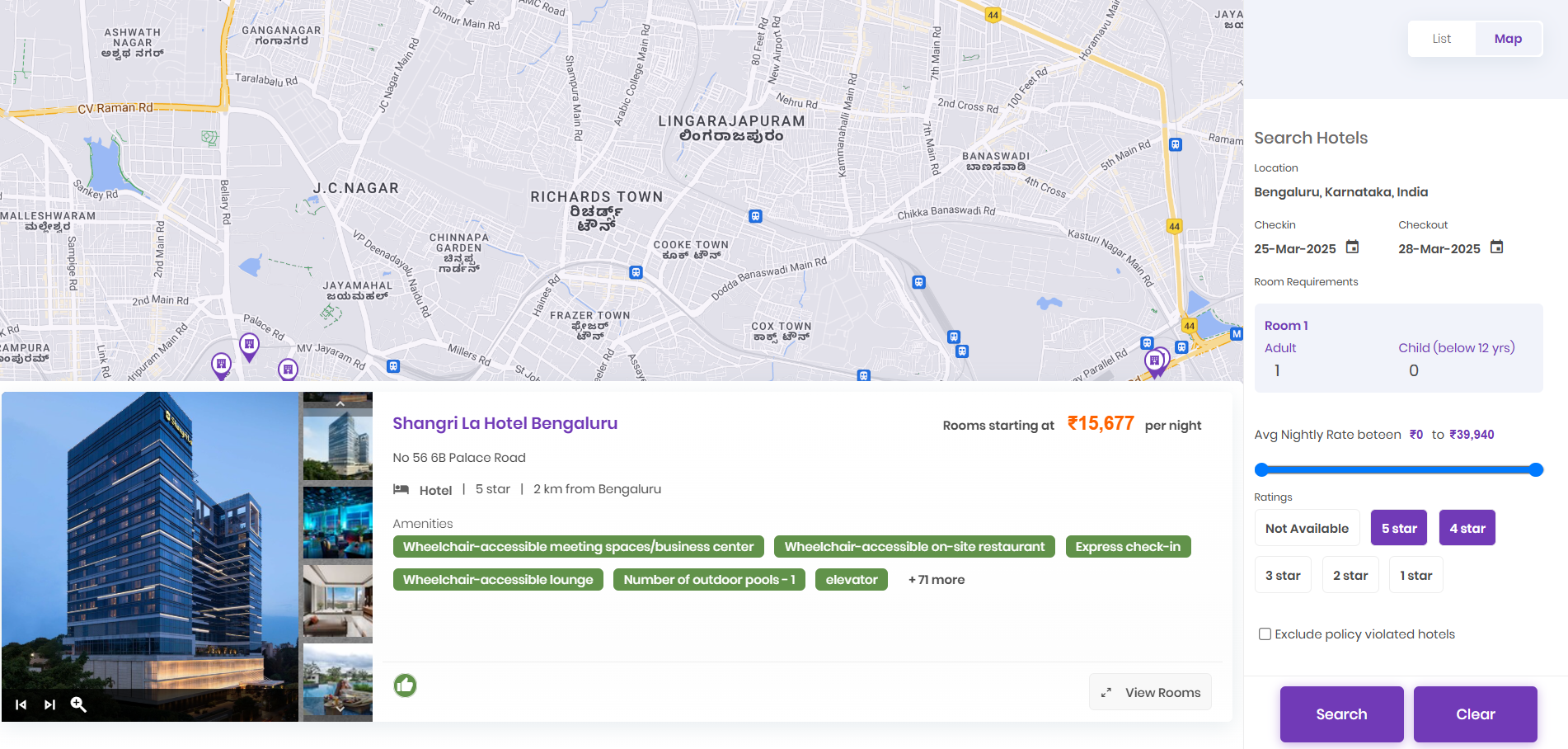The width and height of the screenshot is (1568, 749).
Task: Click the 5 star label in hotel details
Action: [x=493, y=489]
